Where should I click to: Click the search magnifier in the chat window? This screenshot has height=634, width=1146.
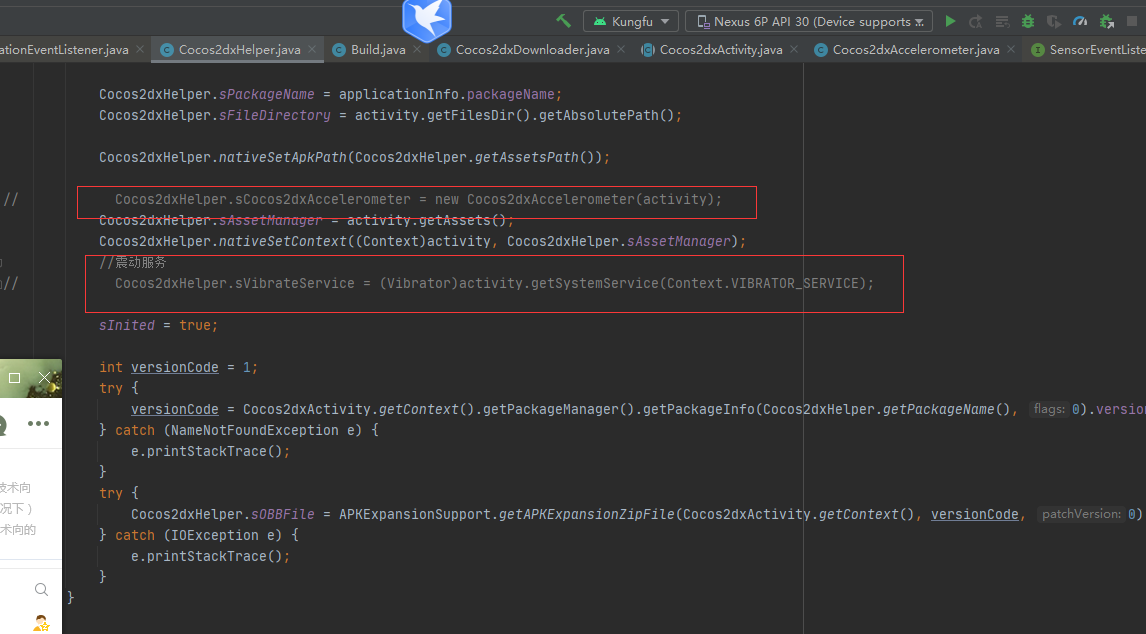[x=41, y=590]
